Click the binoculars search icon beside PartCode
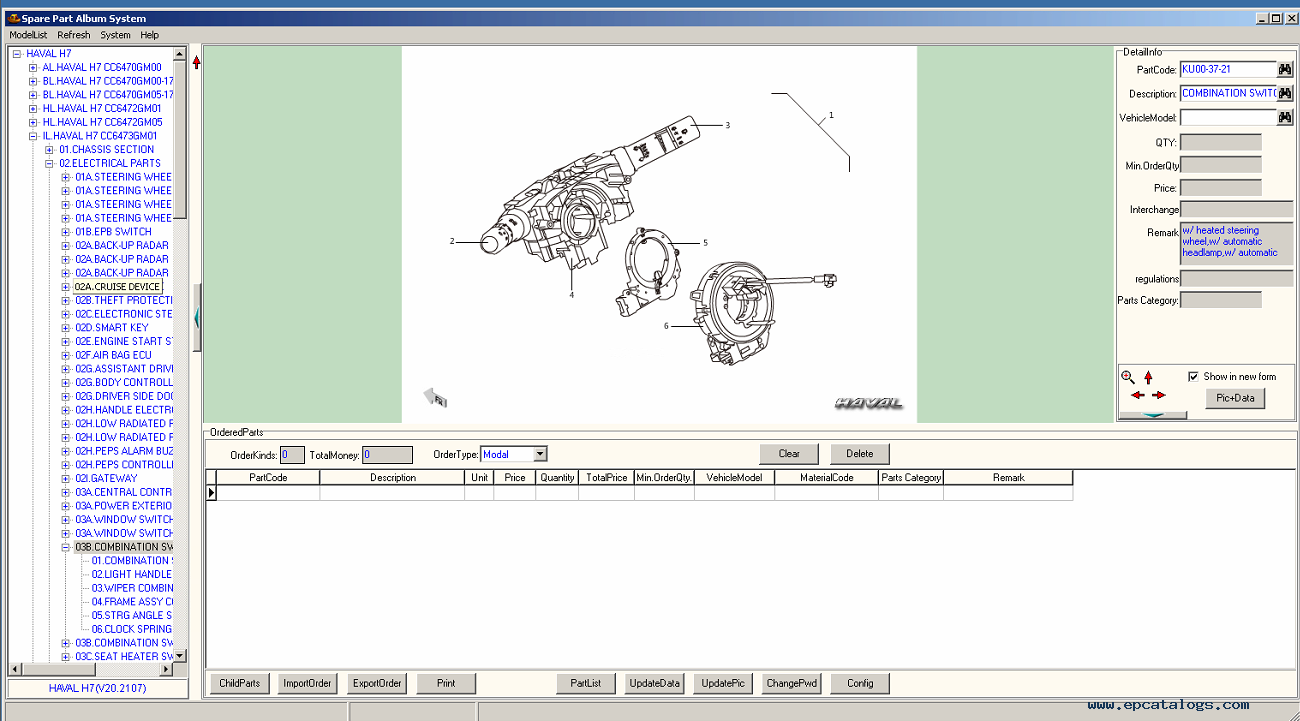This screenshot has width=1300, height=721. pyautogui.click(x=1285, y=69)
